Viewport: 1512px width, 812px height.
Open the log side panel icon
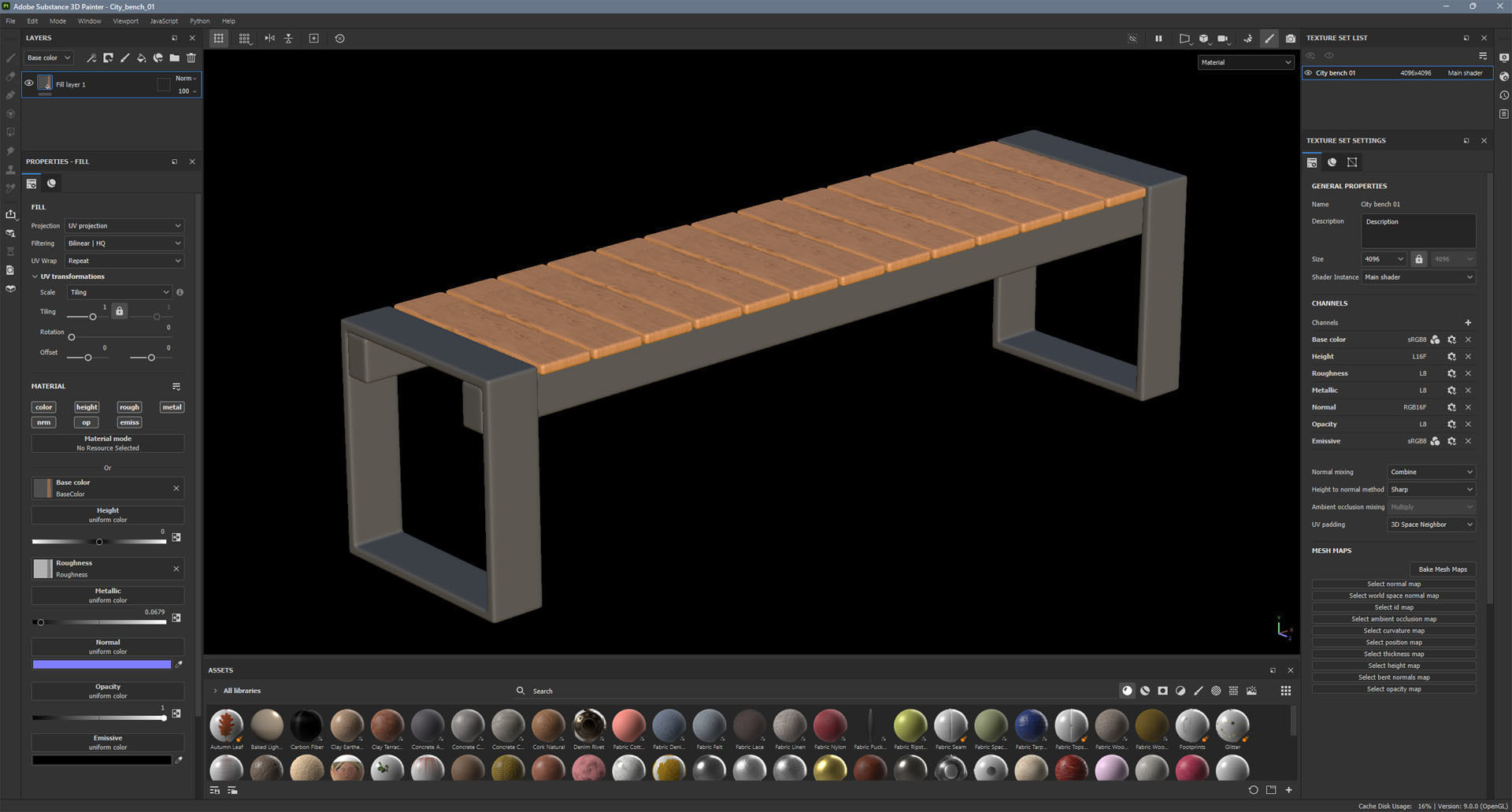click(1503, 114)
